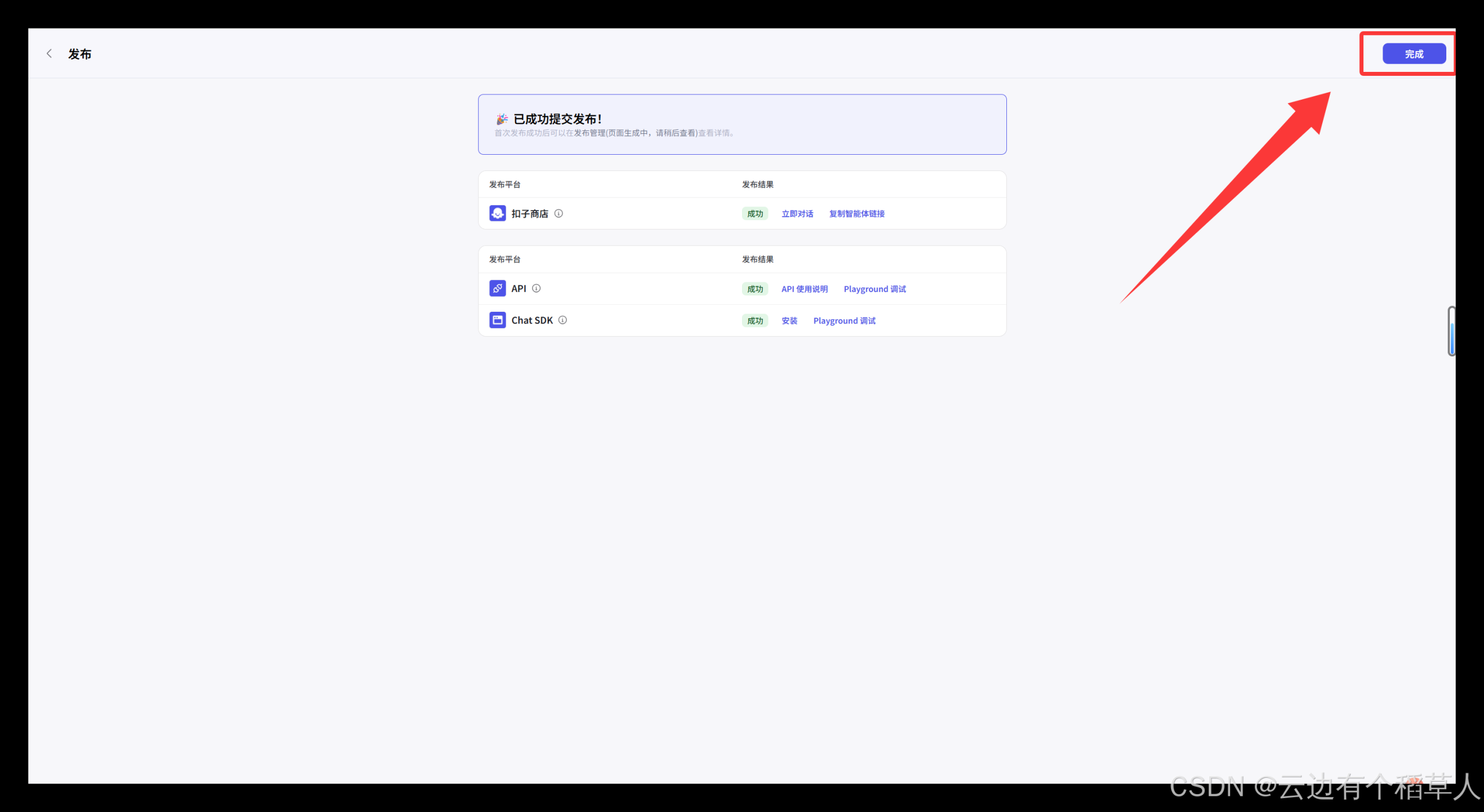Click the 扣子商店 platform icon
The width and height of the screenshot is (1484, 812).
tap(497, 213)
